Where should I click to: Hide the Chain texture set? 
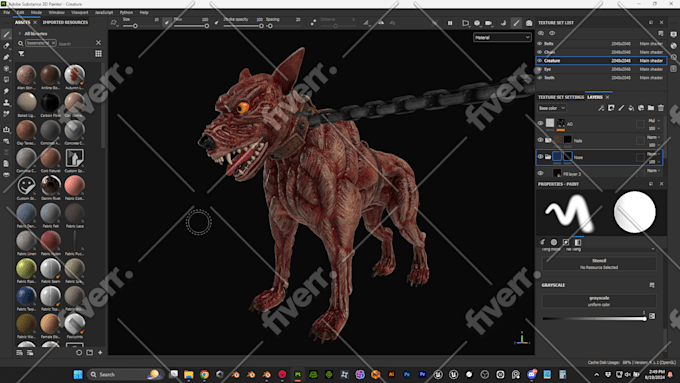coord(540,52)
